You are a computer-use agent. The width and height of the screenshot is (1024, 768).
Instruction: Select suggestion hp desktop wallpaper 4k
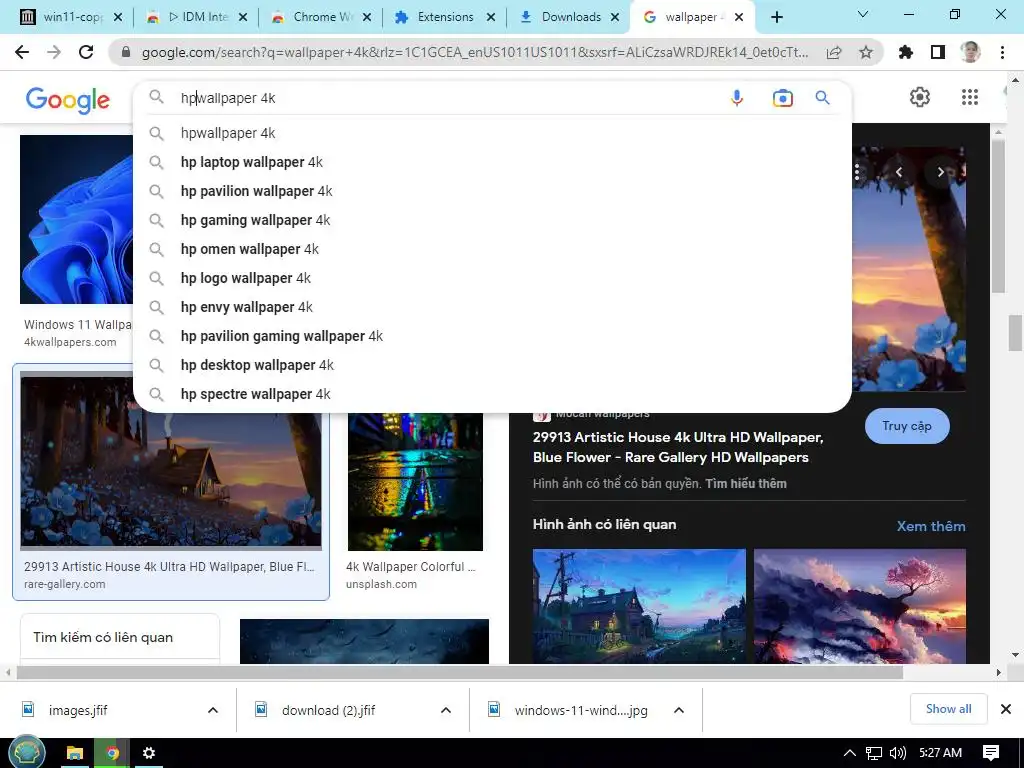click(492, 365)
